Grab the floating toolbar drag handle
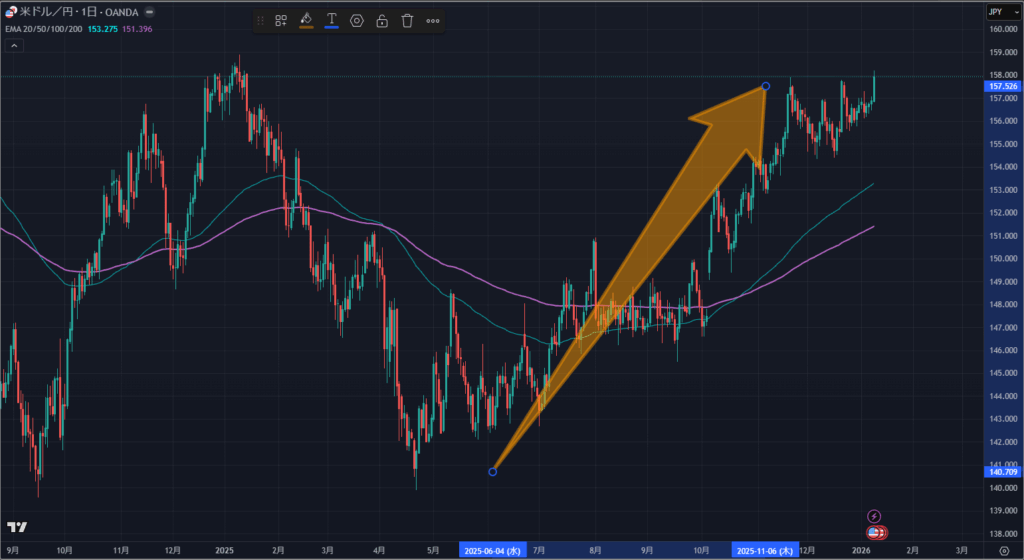The height and width of the screenshot is (560, 1024). (261, 20)
